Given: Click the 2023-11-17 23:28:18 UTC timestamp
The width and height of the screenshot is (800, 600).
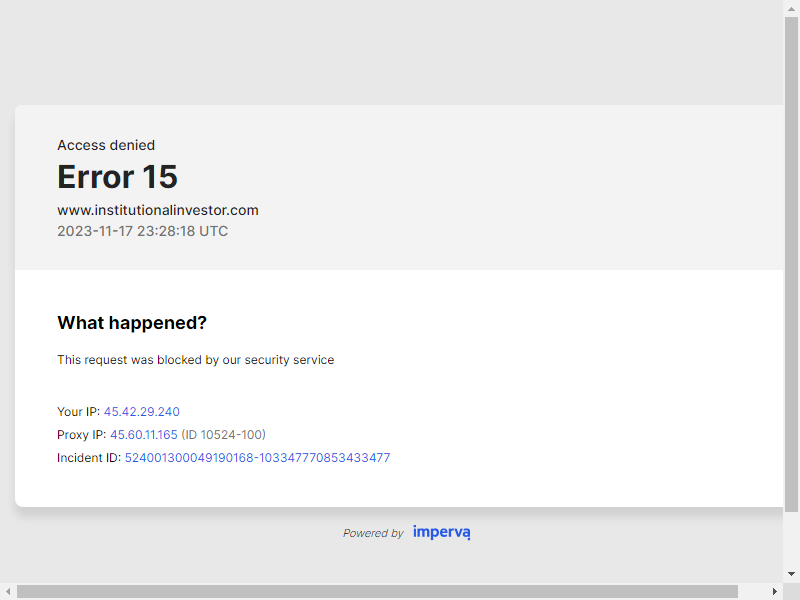Looking at the screenshot, I should coord(142,231).
